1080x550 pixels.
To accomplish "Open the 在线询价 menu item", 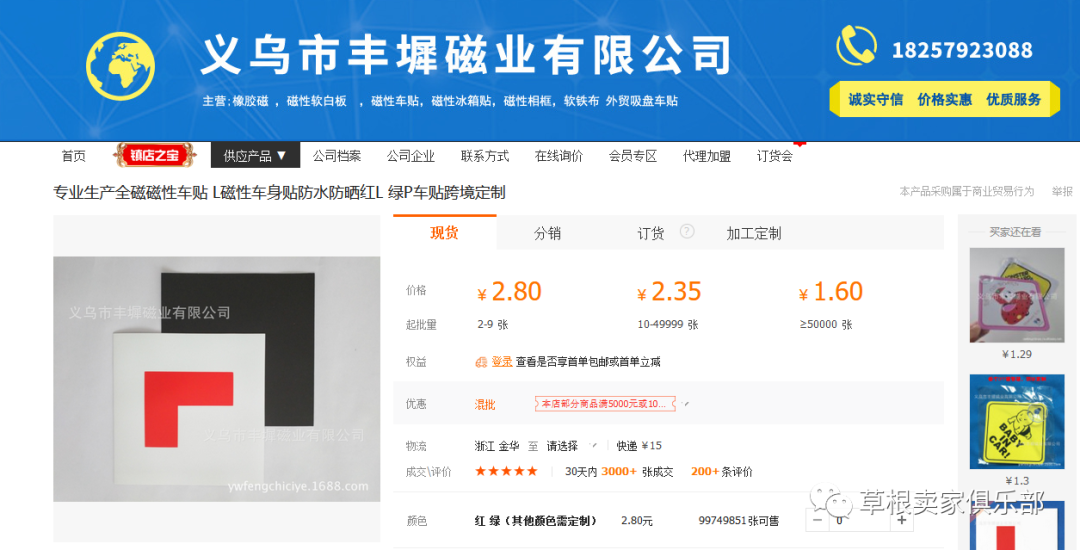I will coord(559,156).
